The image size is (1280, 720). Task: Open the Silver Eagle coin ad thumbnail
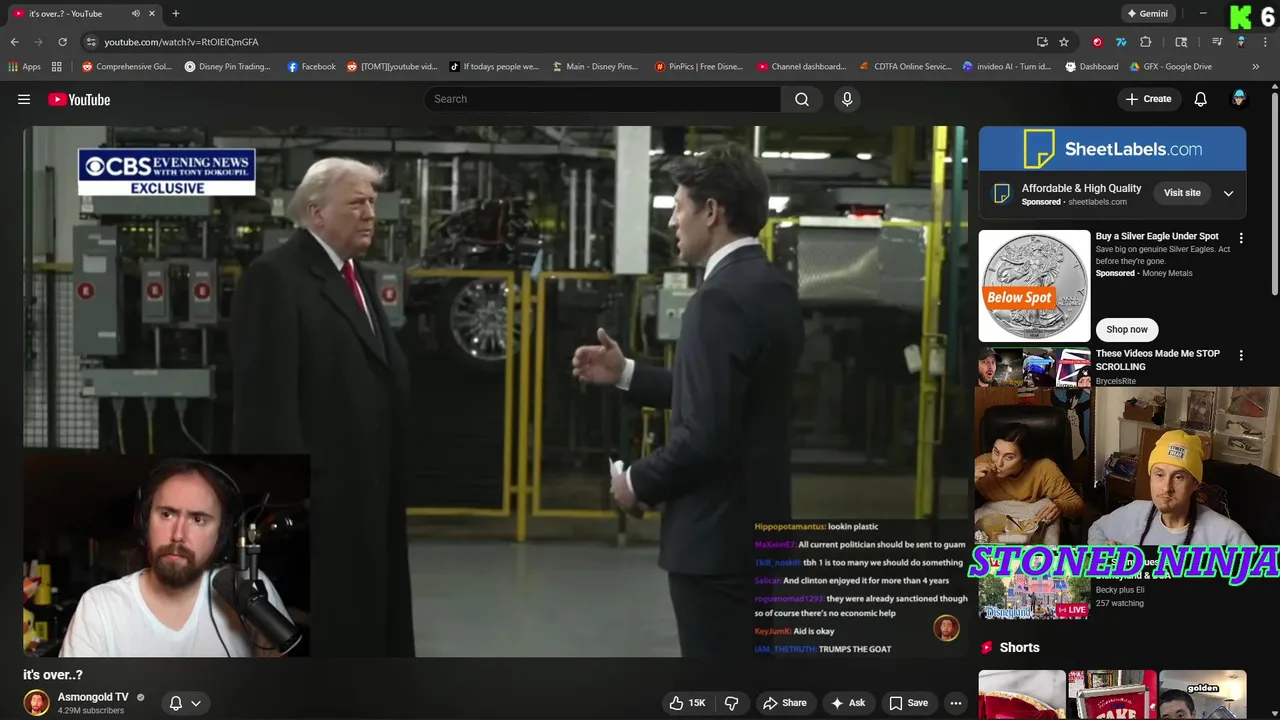point(1034,286)
